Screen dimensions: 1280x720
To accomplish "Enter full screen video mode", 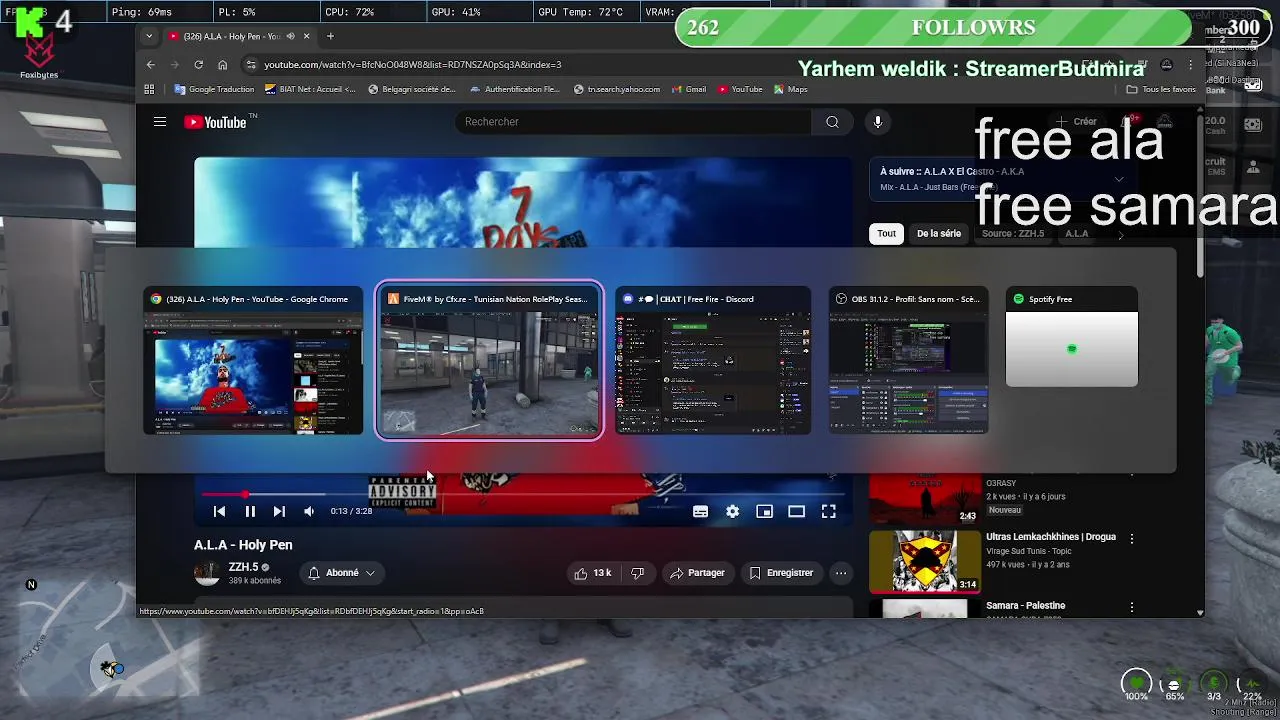I will 828,511.
